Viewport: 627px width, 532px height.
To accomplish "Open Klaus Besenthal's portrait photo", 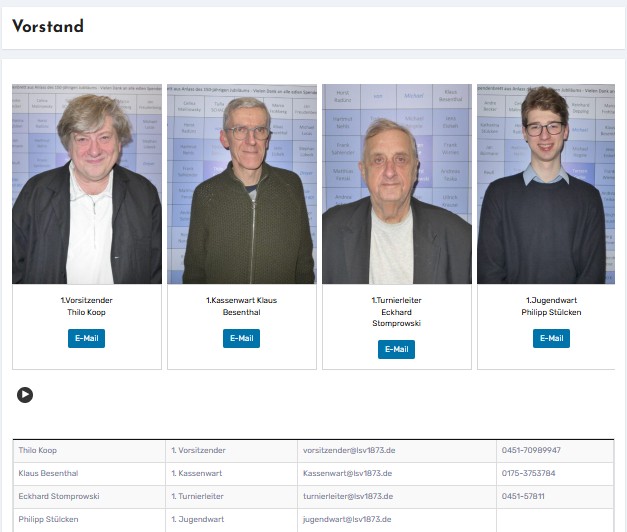I will click(242, 184).
